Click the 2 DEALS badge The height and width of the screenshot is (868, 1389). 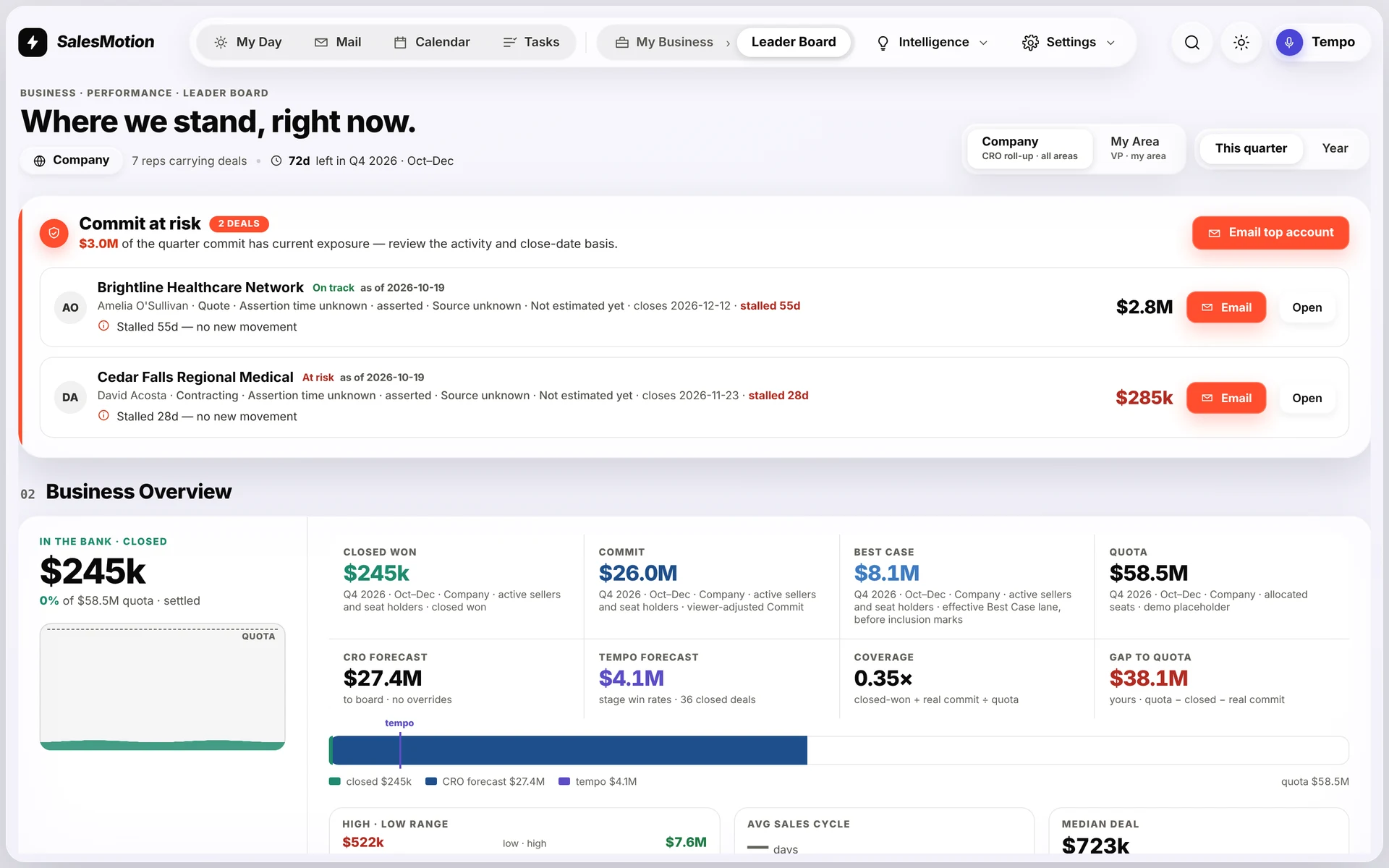click(x=239, y=224)
